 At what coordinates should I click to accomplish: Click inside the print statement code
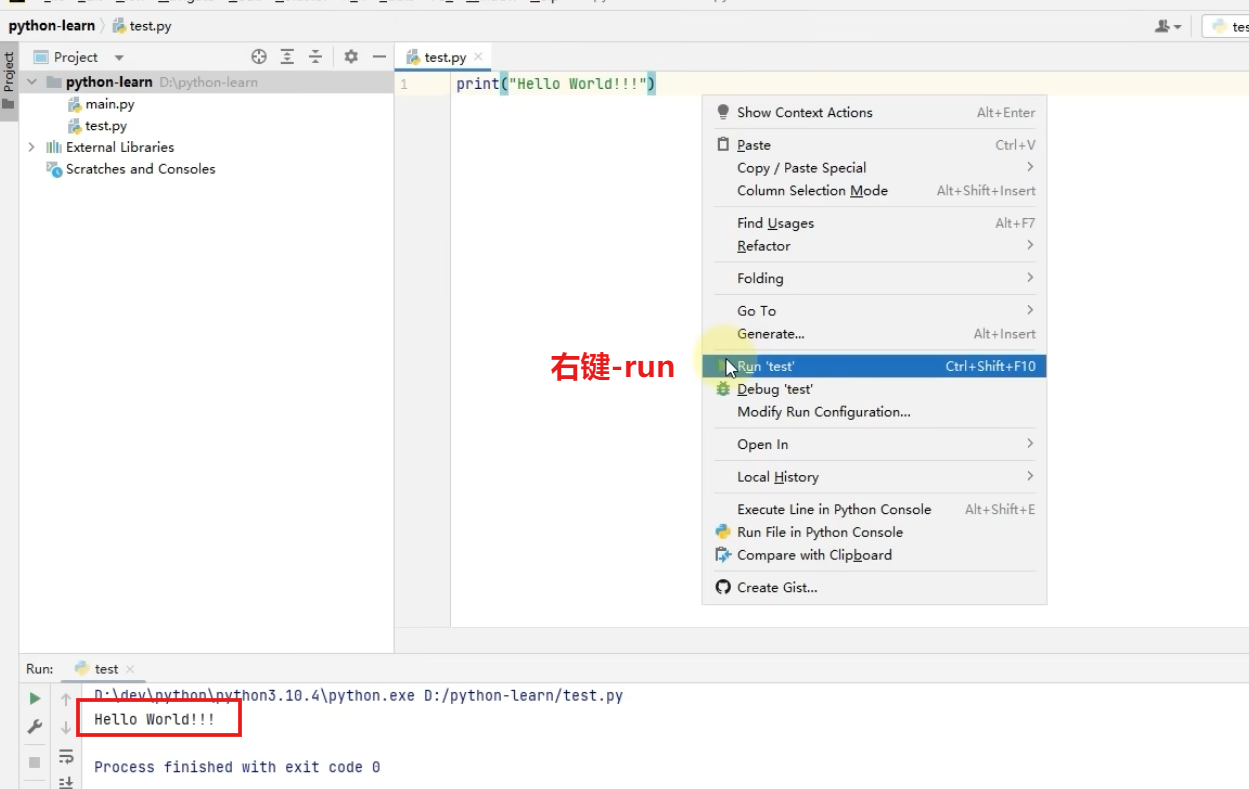click(556, 84)
